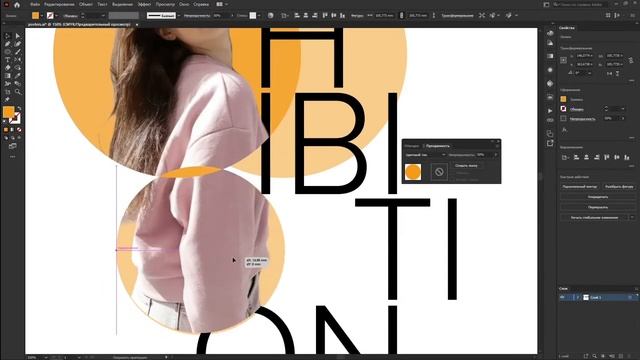This screenshot has width=640, height=360.
Task: Open Actions panel play icon
Action: pyautogui.click(x=550, y=111)
